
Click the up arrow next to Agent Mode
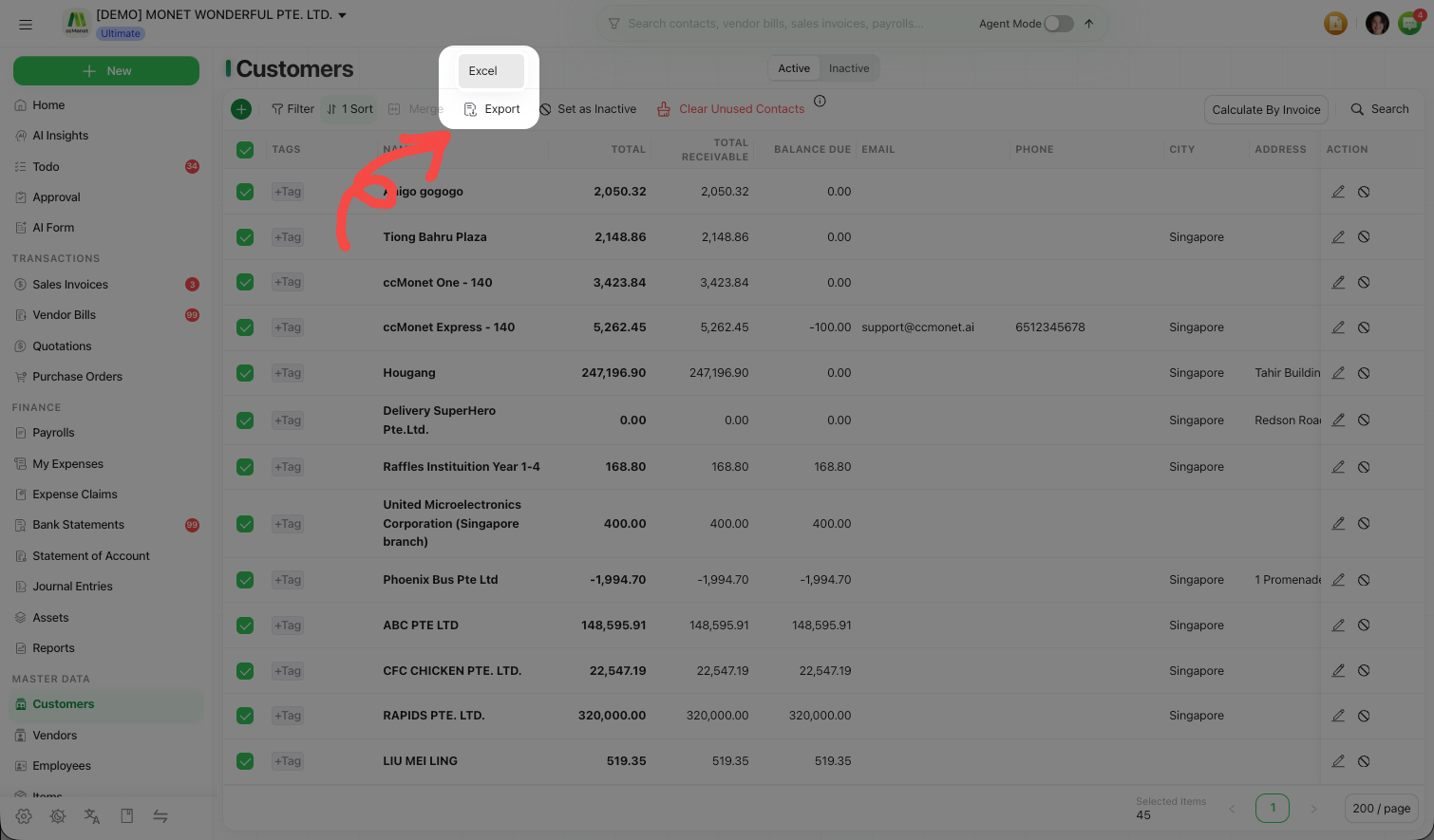tap(1089, 24)
